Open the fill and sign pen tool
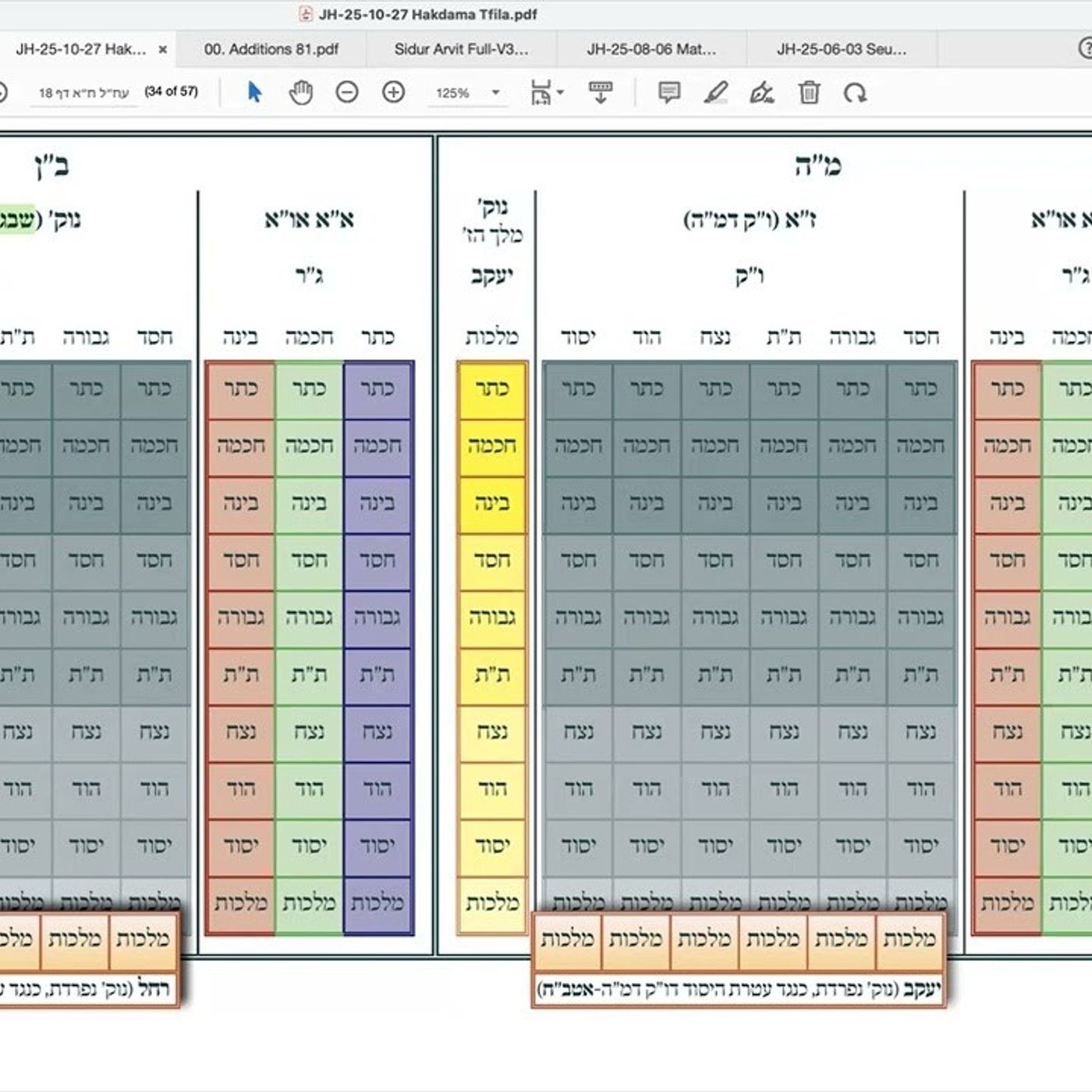 [x=762, y=93]
